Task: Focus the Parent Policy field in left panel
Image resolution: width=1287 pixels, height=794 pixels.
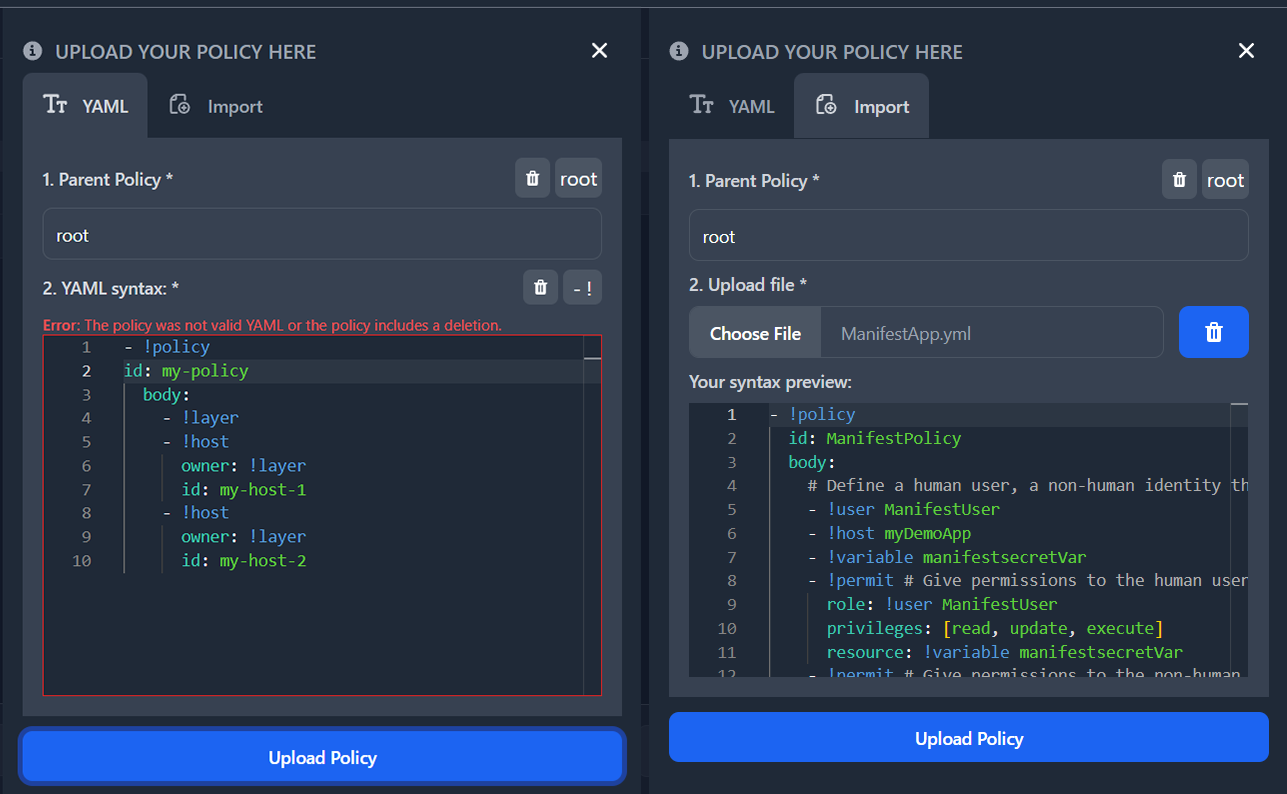Action: [x=322, y=235]
